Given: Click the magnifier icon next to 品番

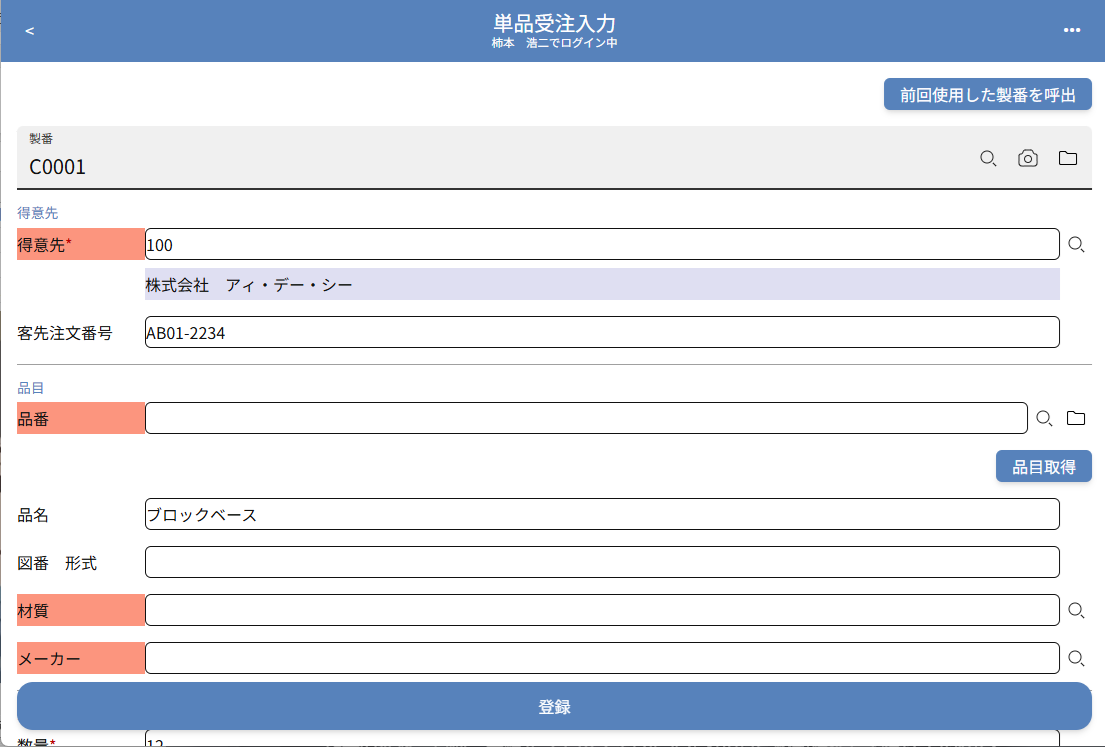Looking at the screenshot, I should point(1044,418).
